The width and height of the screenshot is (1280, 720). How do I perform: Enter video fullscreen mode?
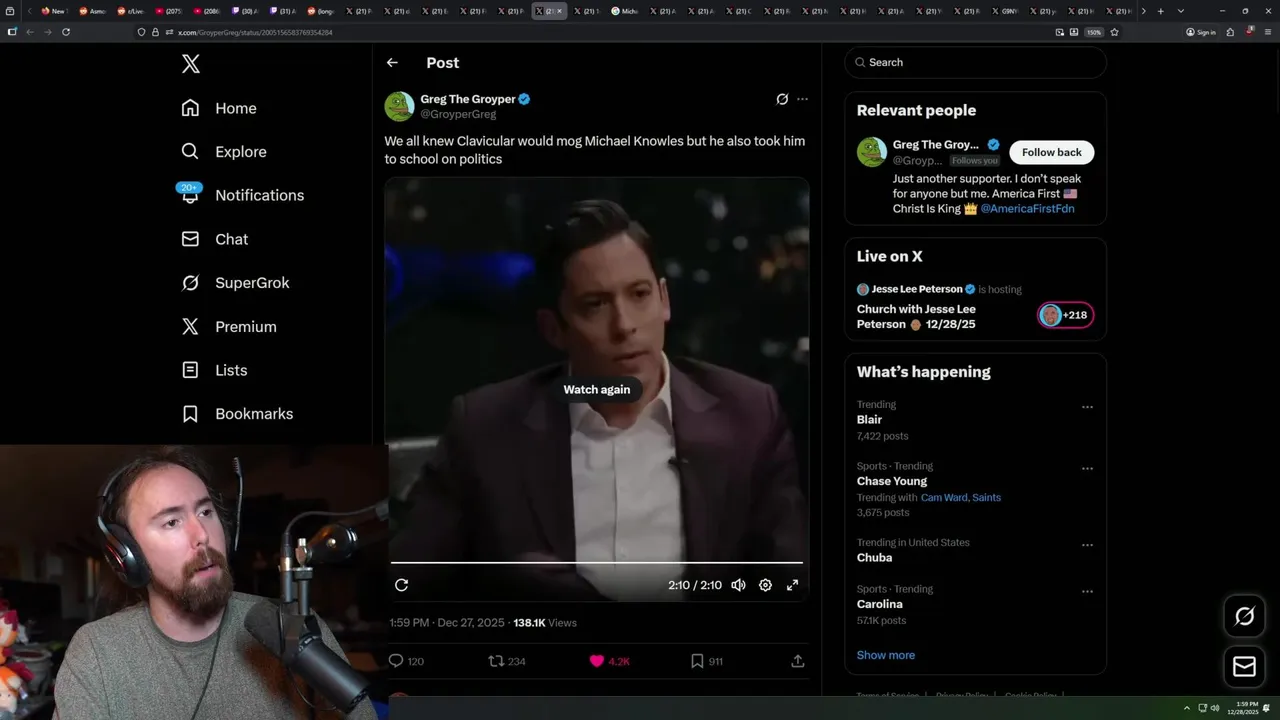point(792,585)
